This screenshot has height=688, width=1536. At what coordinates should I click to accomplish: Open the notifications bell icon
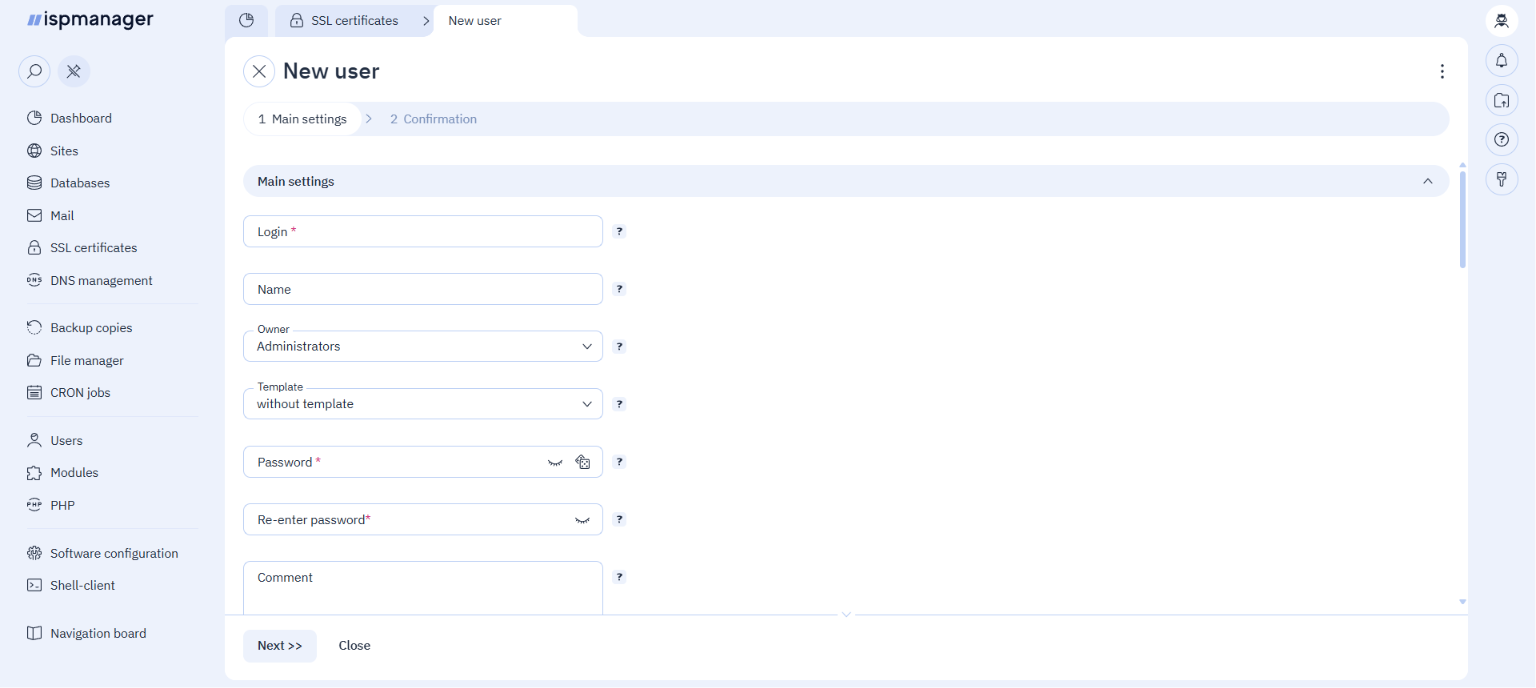[1501, 60]
